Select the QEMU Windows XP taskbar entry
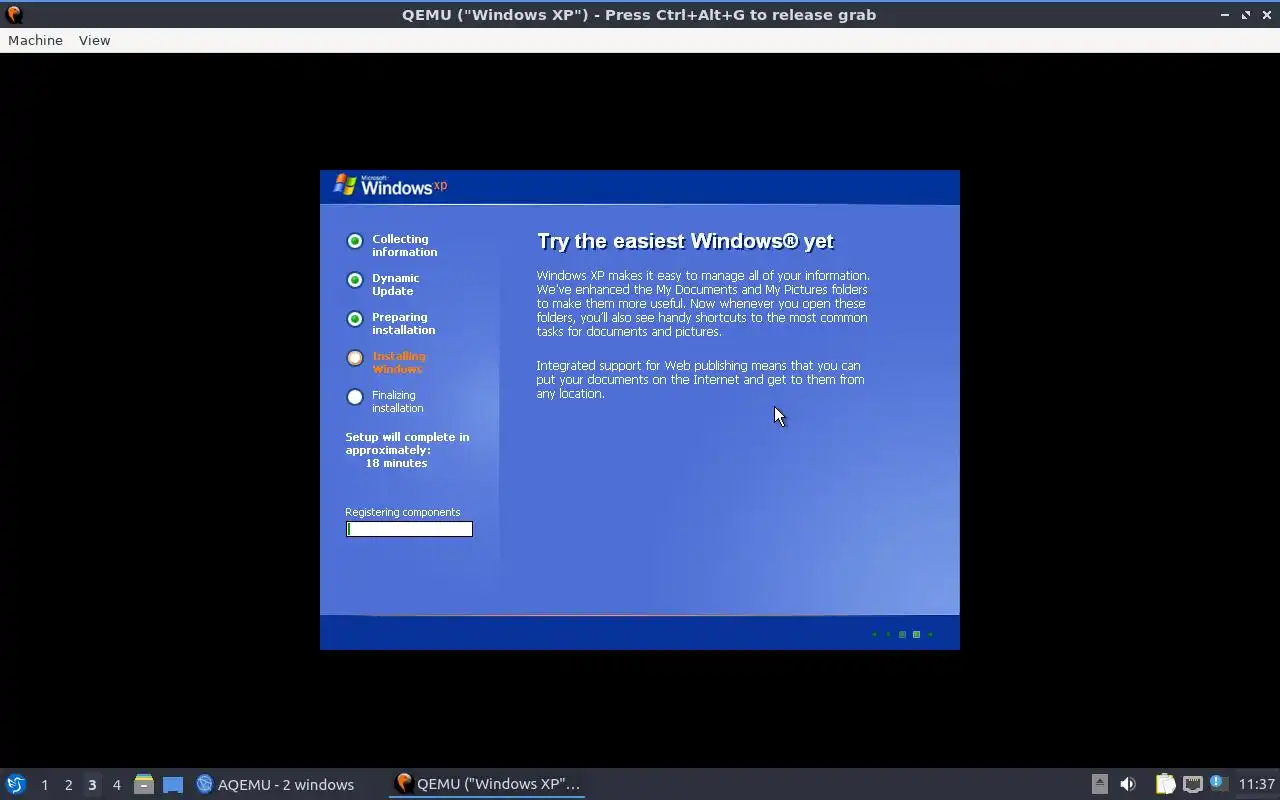The width and height of the screenshot is (1280, 800). click(488, 784)
